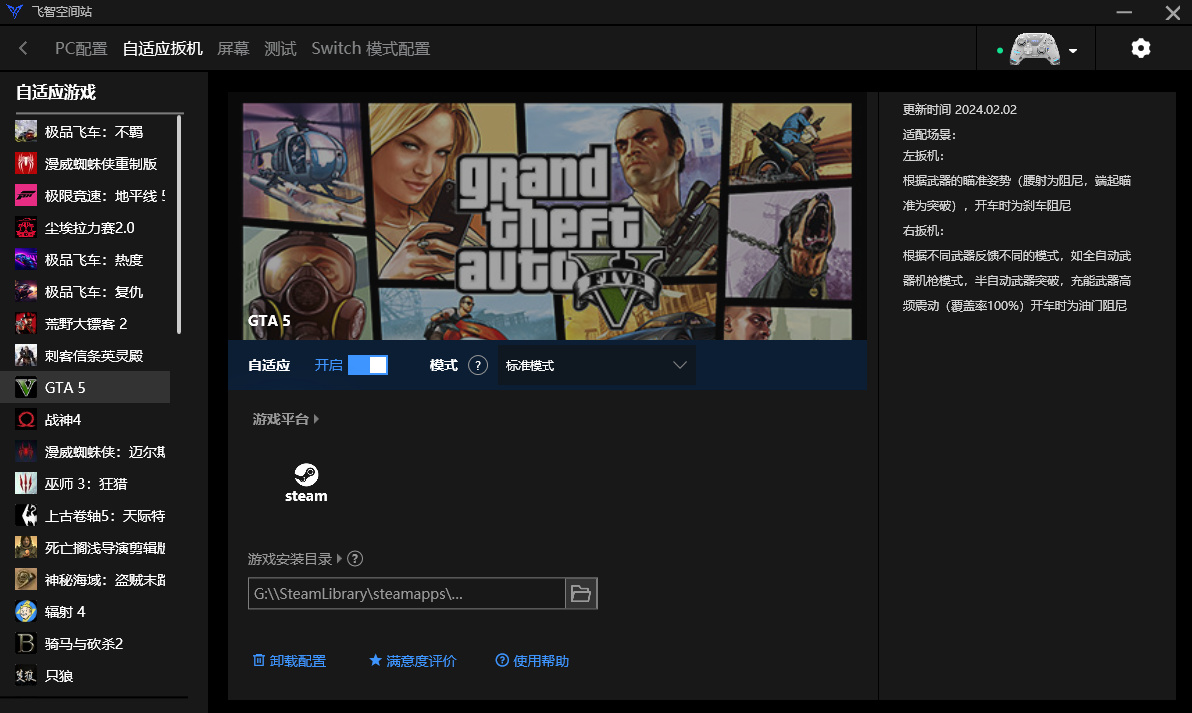The height and width of the screenshot is (713, 1192).
Task: Select 巫师 3：狂猎 in the list
Action: 84,483
